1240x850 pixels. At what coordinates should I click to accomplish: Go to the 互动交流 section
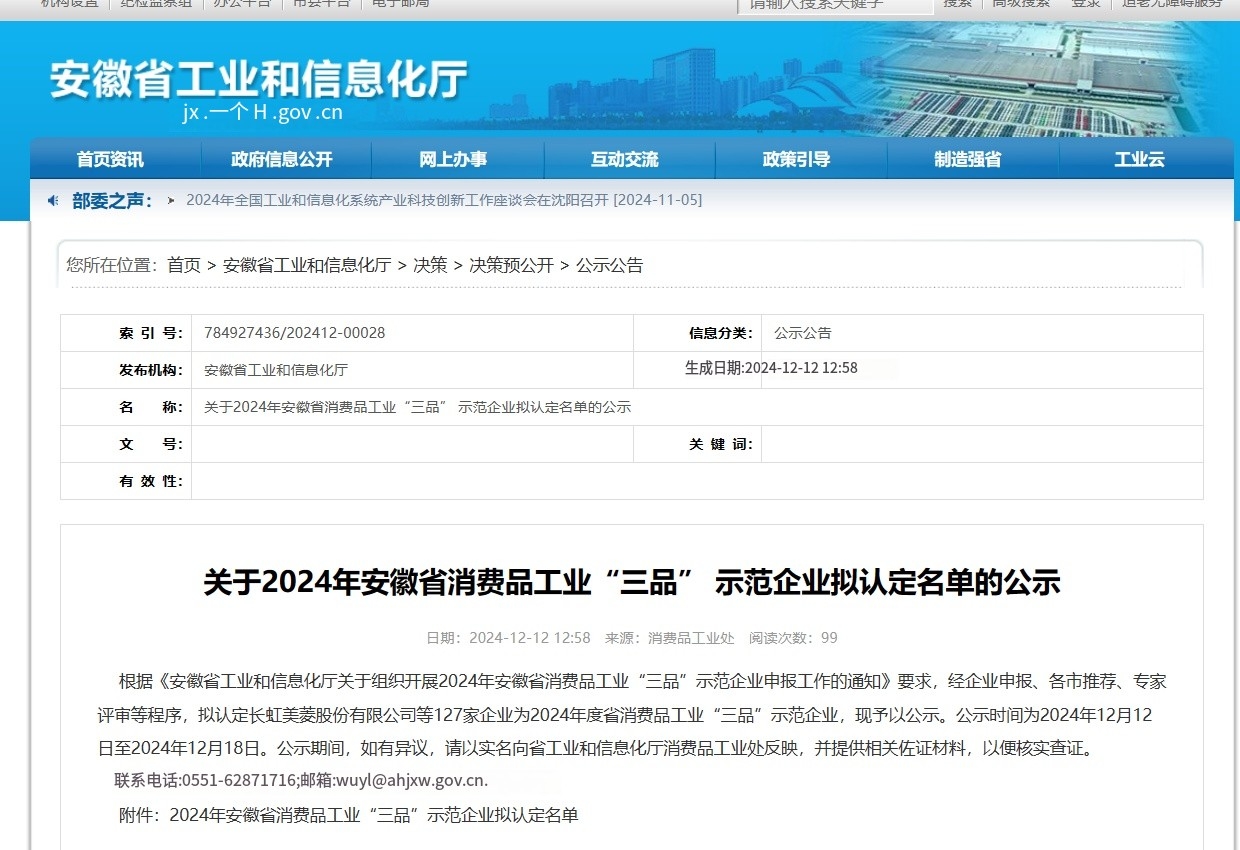coord(625,159)
